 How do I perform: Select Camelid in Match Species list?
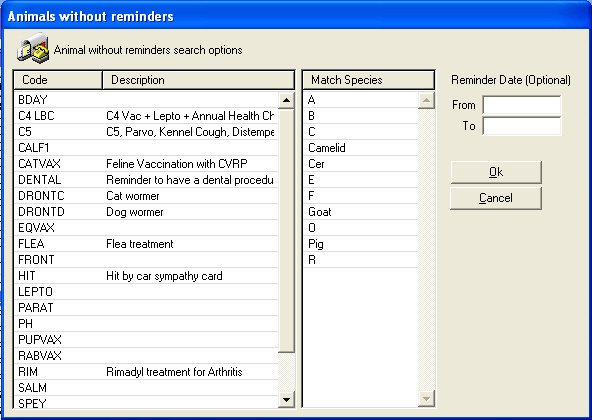[x=361, y=148]
